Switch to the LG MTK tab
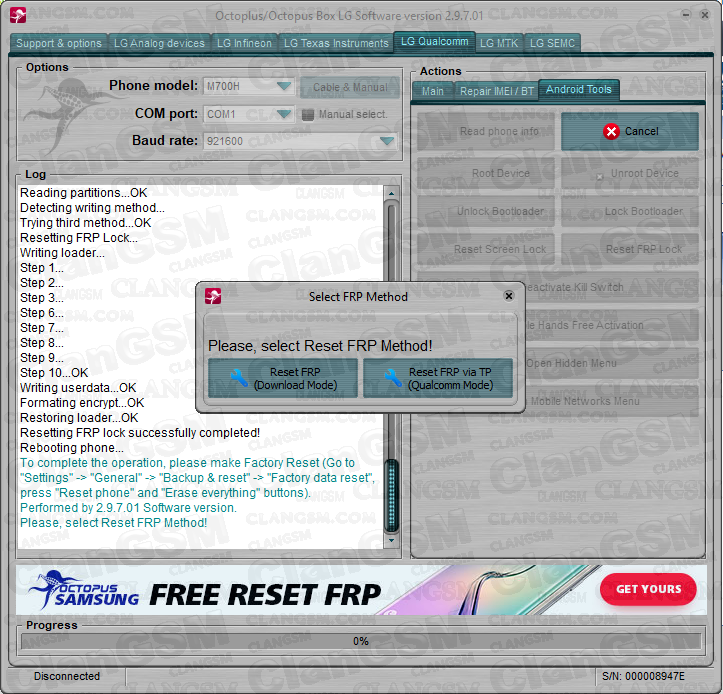723x694 pixels. [x=499, y=43]
